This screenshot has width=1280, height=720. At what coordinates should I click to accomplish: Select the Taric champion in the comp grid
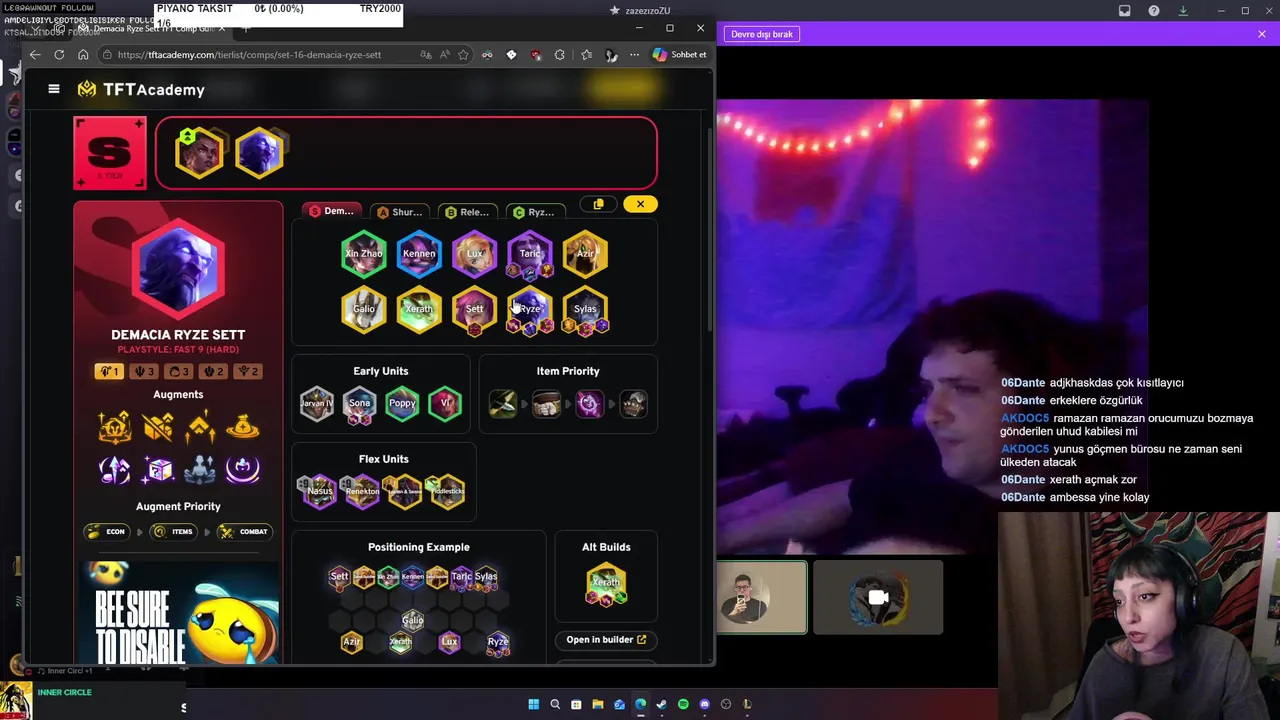point(530,254)
